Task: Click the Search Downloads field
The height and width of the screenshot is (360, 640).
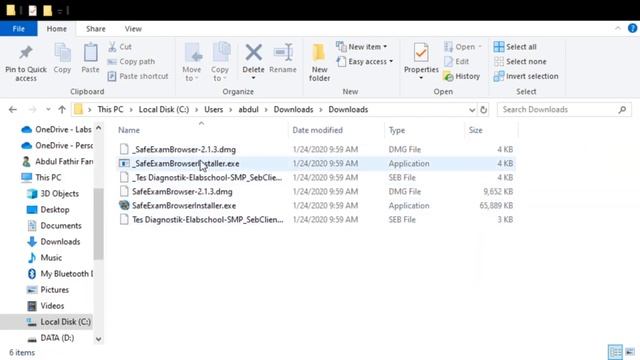Action: 564,109
